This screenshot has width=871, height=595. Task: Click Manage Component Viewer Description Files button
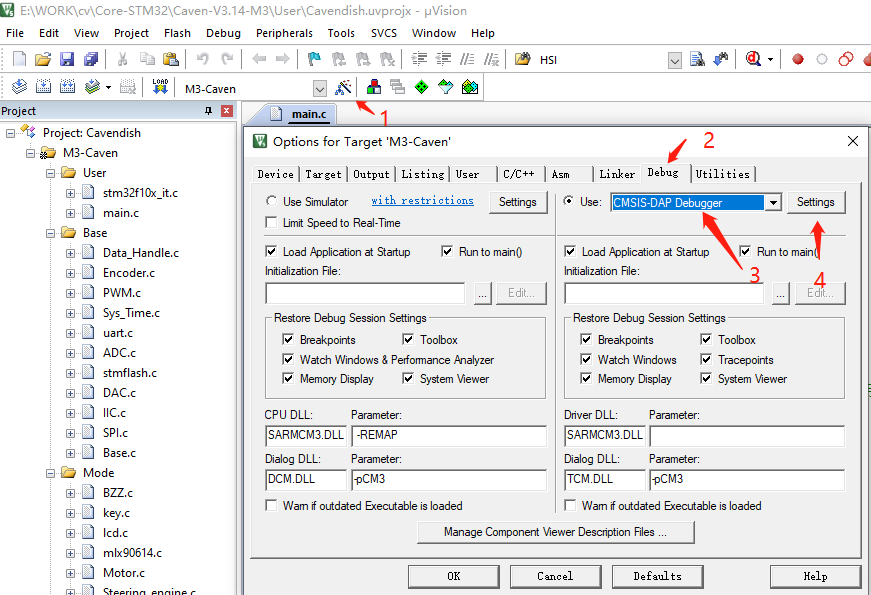click(555, 532)
